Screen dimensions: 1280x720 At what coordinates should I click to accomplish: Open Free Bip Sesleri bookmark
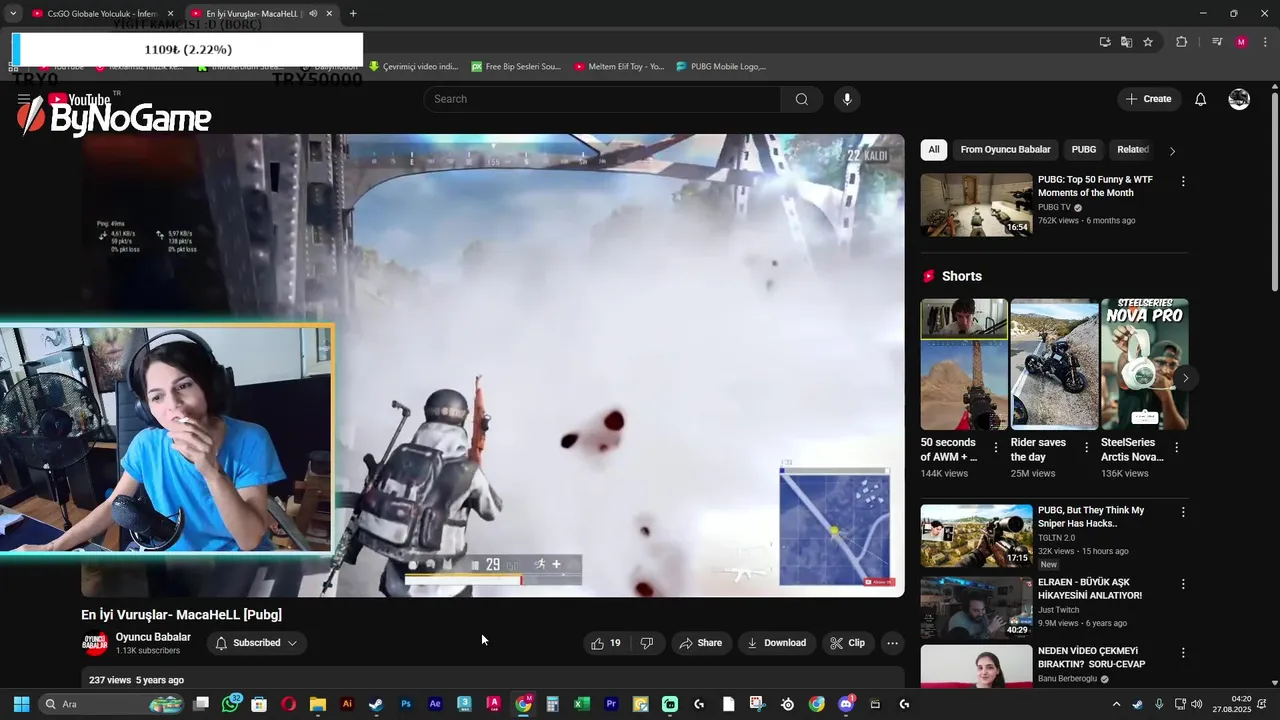coord(516,67)
